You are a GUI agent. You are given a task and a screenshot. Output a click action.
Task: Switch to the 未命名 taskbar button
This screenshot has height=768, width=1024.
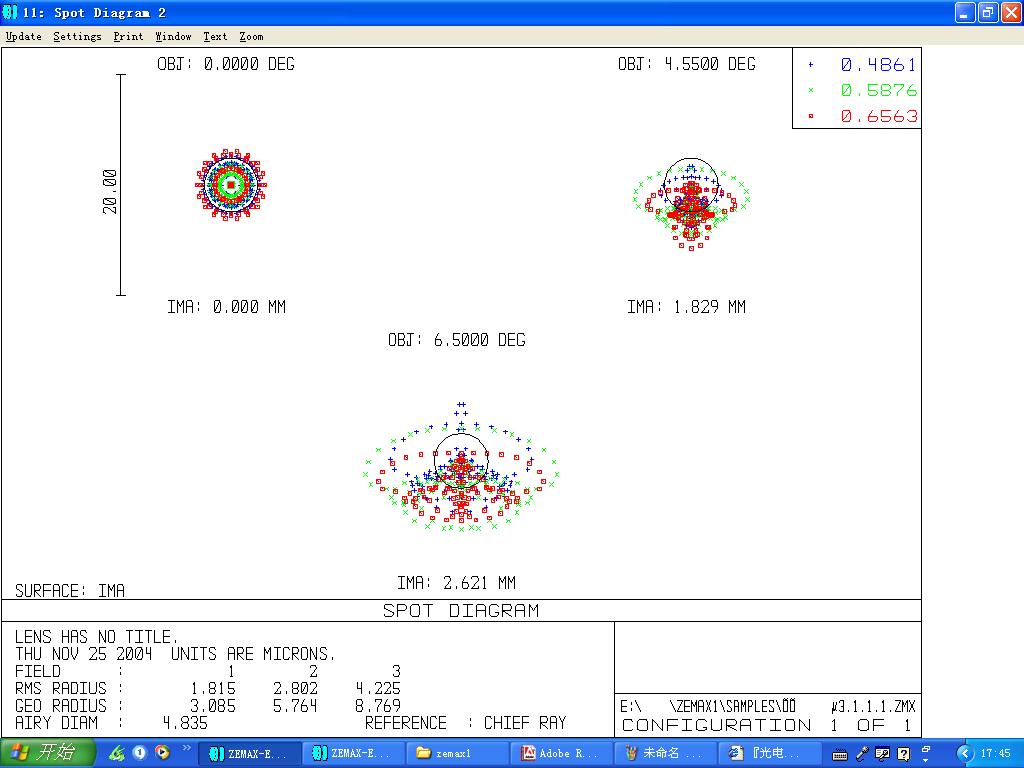[x=664, y=754]
